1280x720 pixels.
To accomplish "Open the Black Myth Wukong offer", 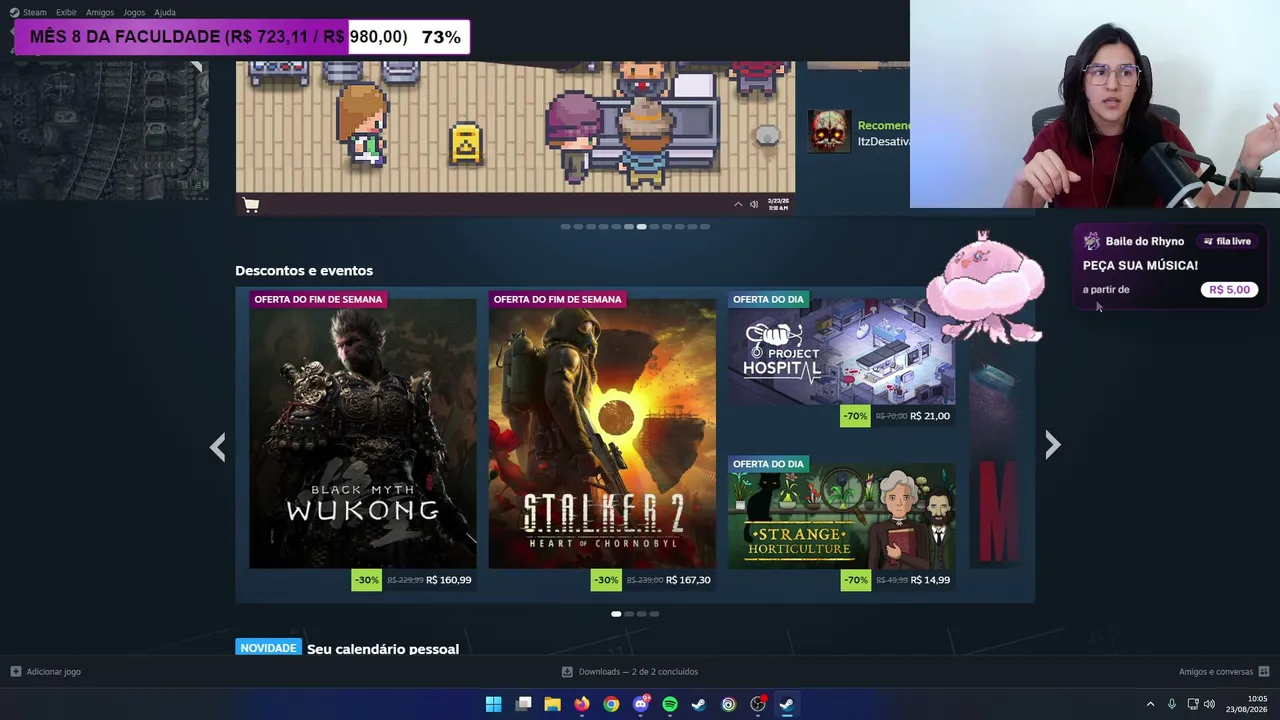I will click(363, 433).
